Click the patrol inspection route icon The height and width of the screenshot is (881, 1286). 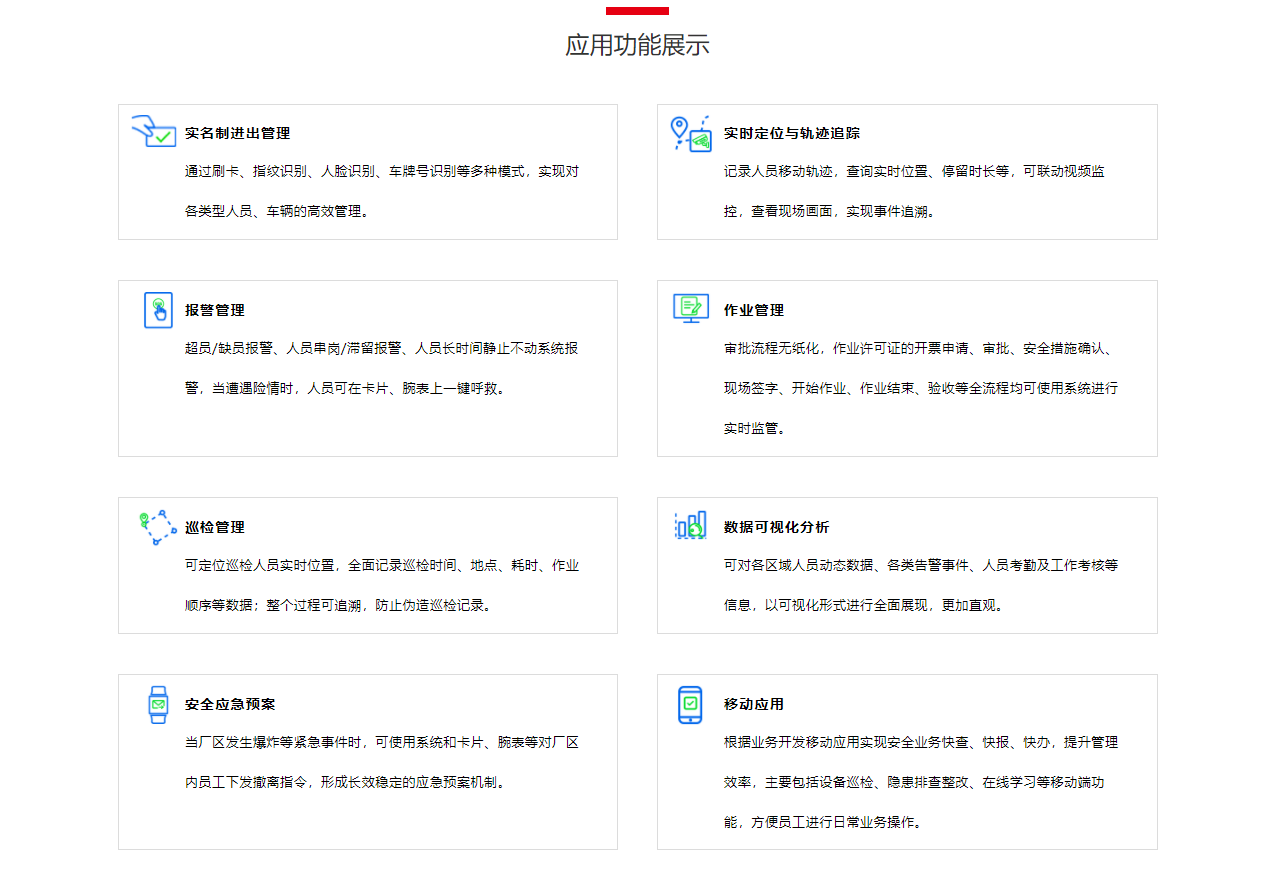[x=157, y=527]
